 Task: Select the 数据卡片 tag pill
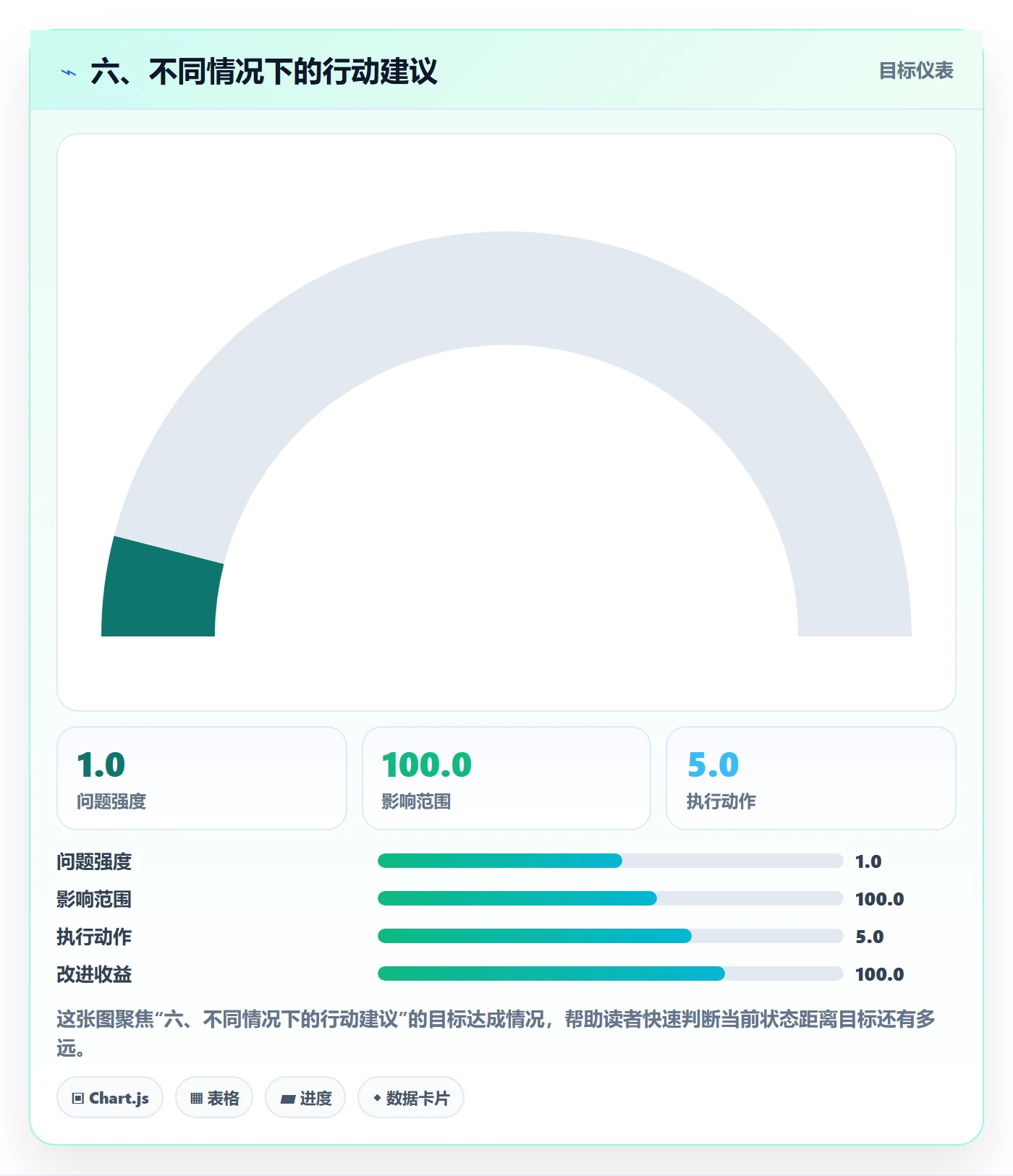coord(411,1098)
